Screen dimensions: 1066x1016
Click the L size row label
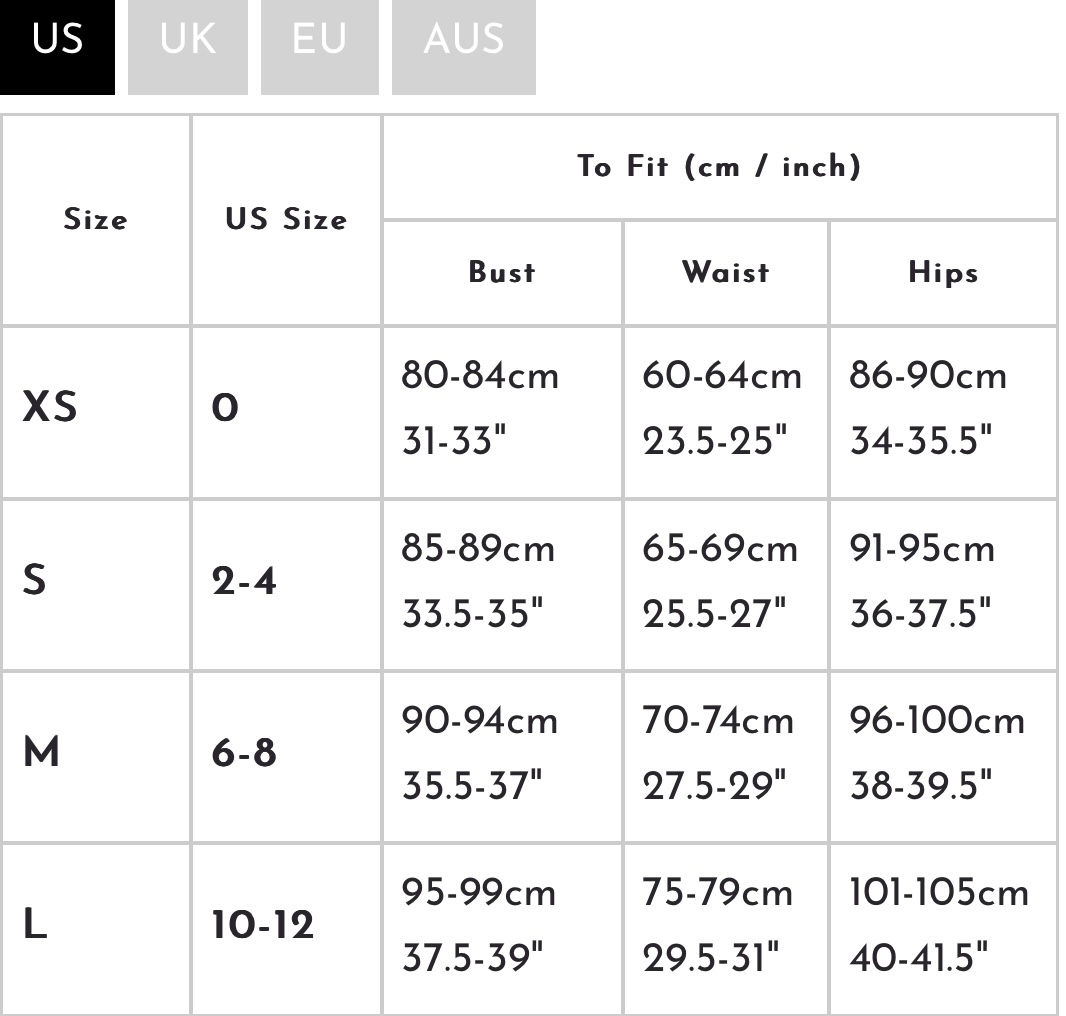[x=35, y=925]
